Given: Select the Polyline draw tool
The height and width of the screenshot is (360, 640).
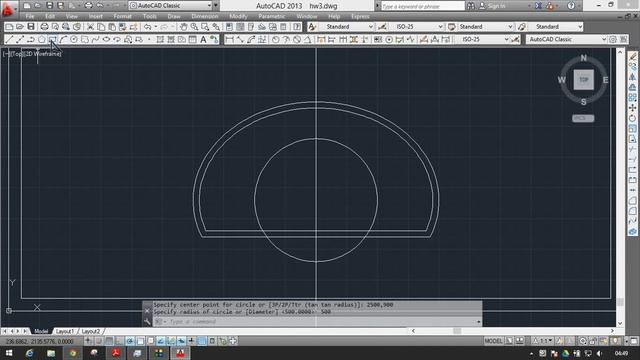Looking at the screenshot, I should 31,39.
